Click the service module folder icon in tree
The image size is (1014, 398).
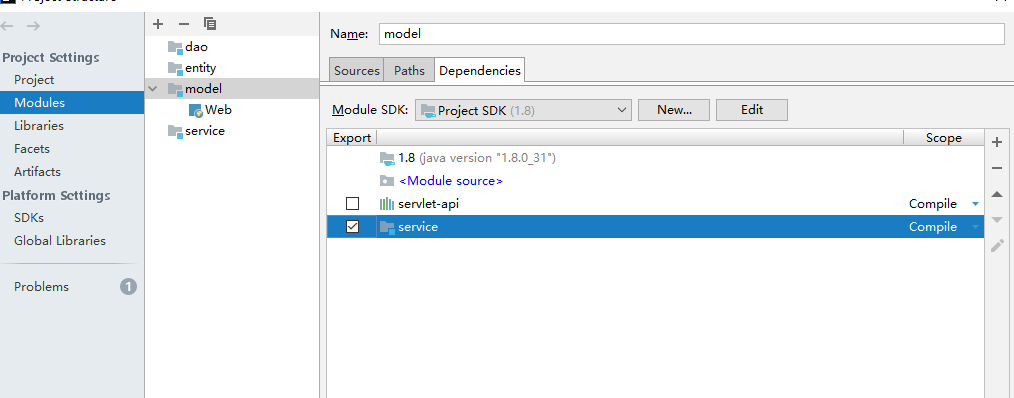tap(175, 131)
